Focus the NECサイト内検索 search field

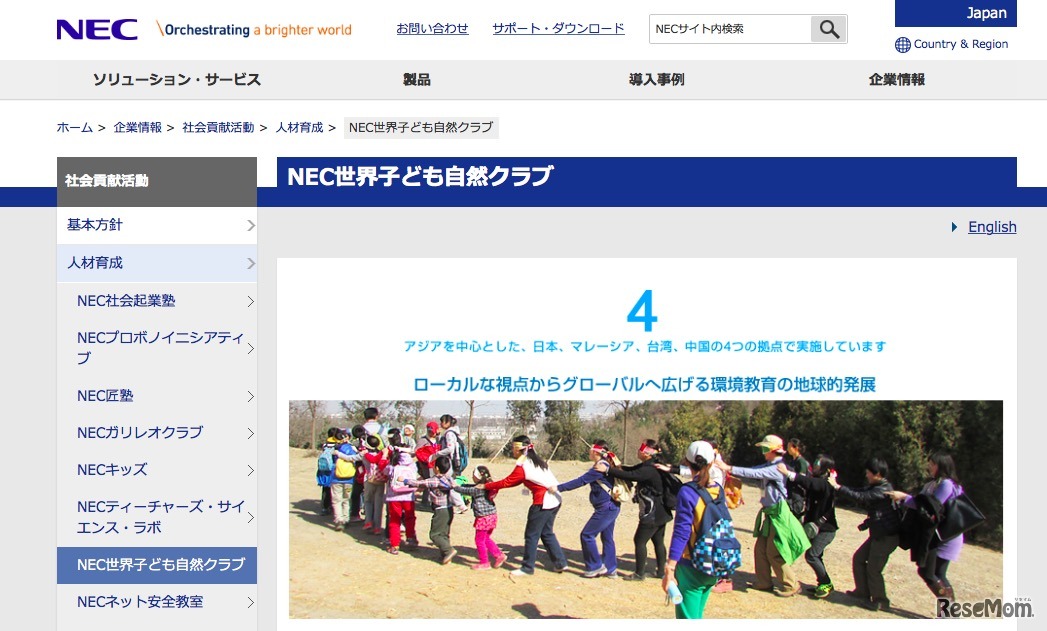[x=730, y=29]
